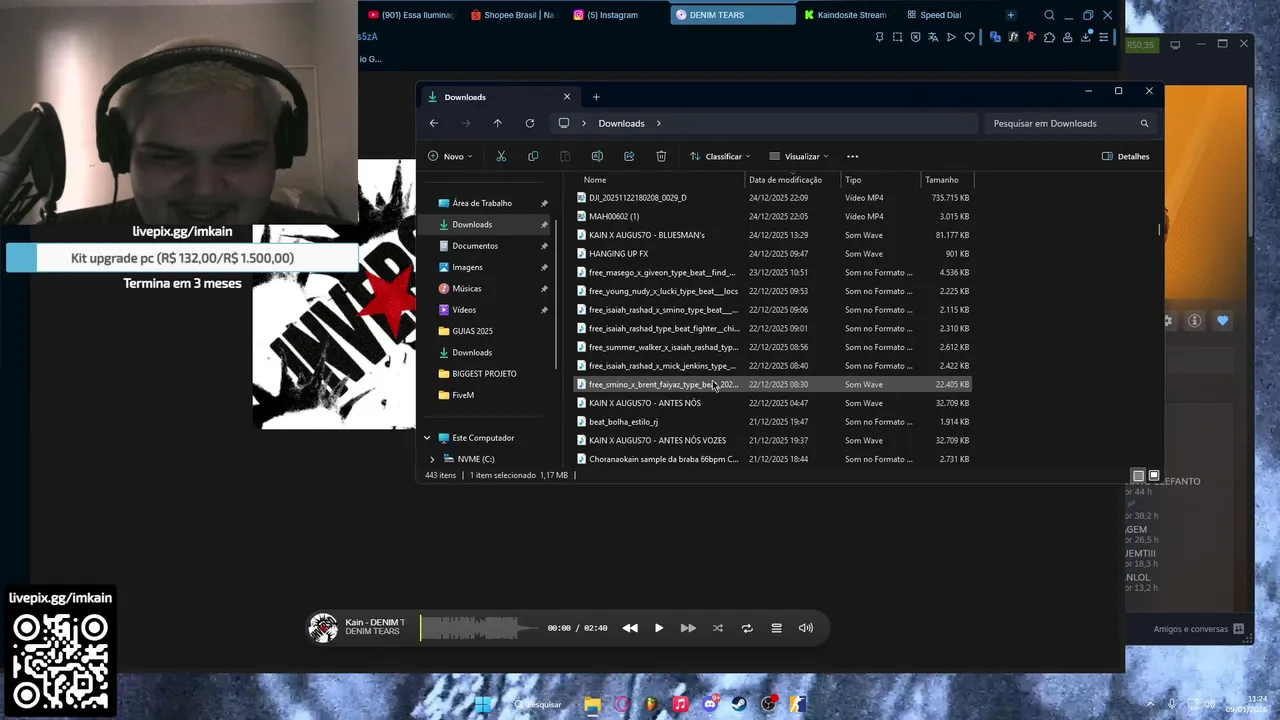Open the Classificar sort dropdown
This screenshot has height=720, width=1280.
pos(719,156)
